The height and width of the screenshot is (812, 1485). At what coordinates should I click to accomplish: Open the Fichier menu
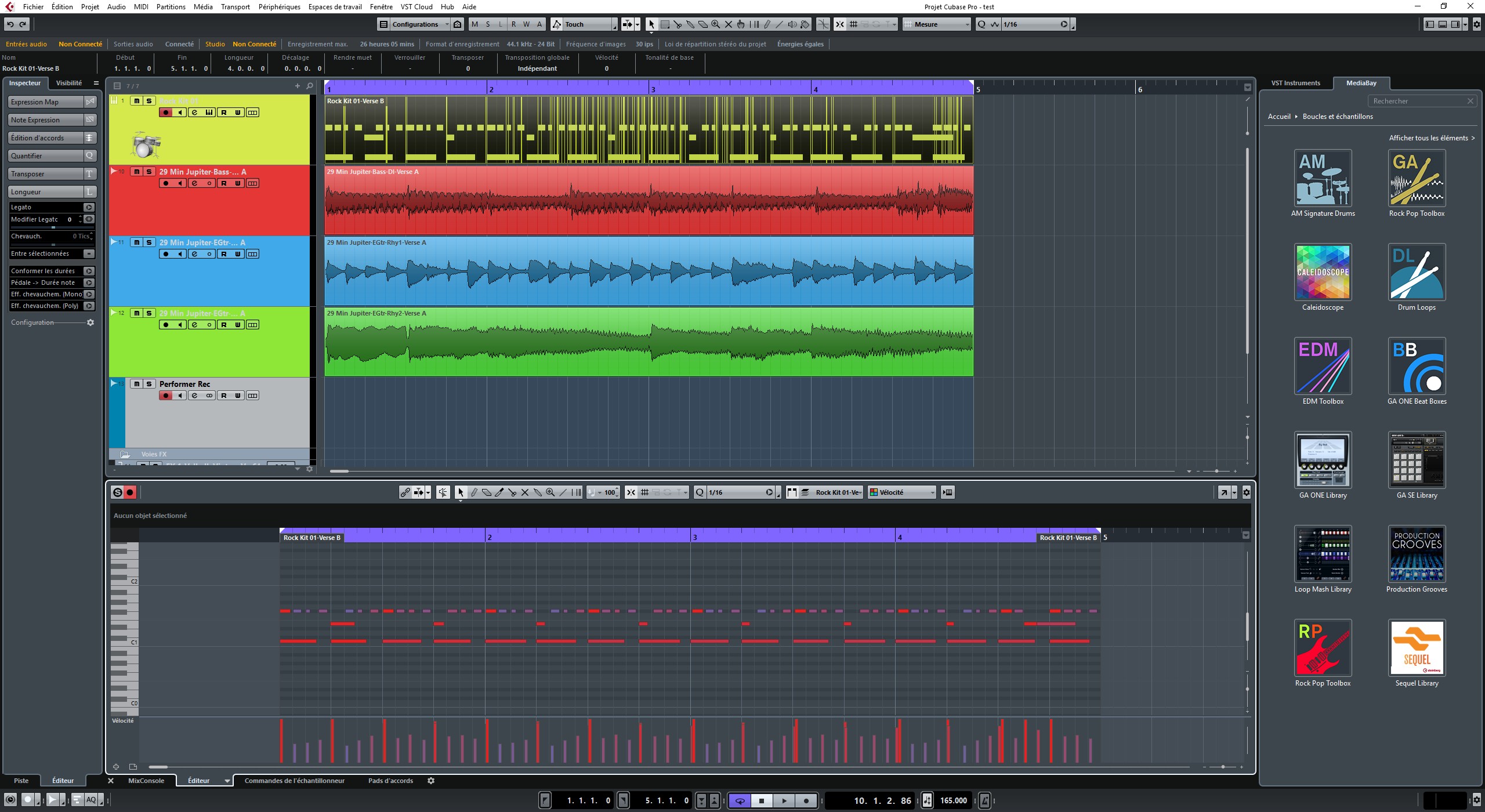point(33,7)
